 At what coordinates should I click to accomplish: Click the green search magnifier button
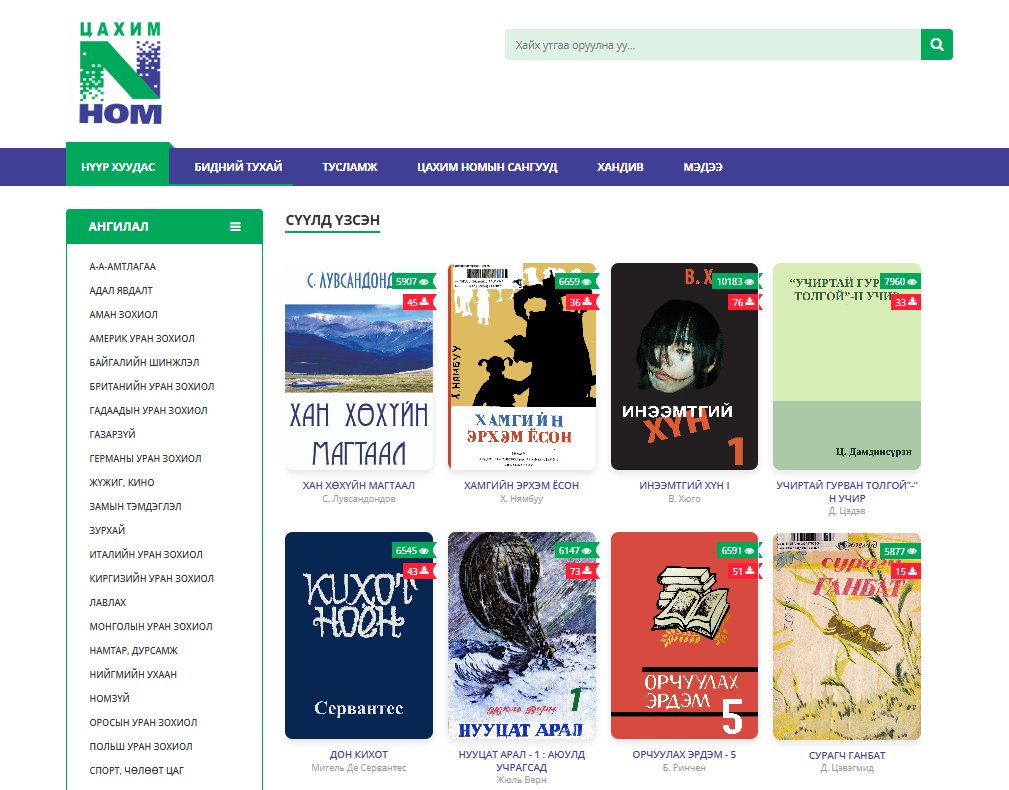tap(936, 44)
